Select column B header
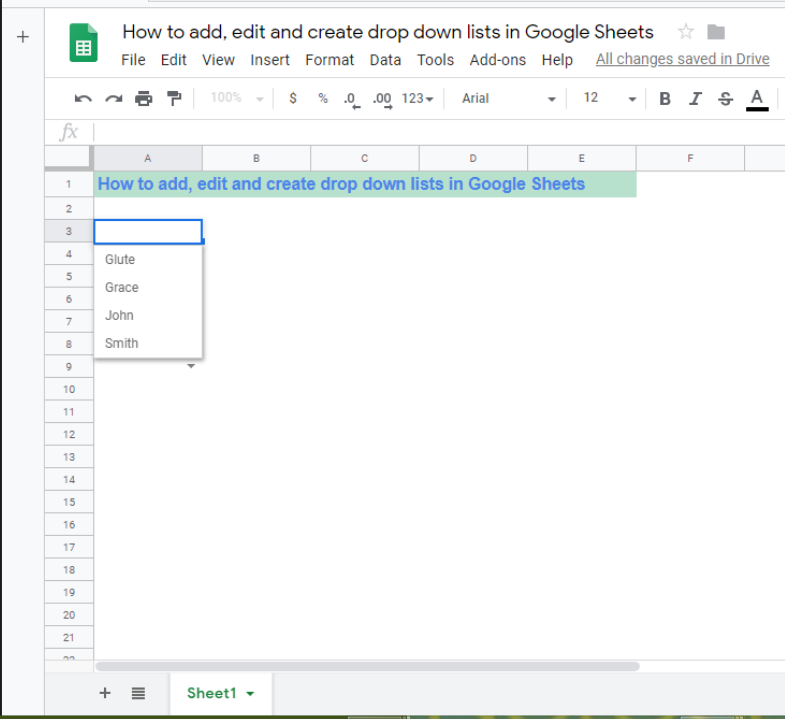The width and height of the screenshot is (791, 721). [x=256, y=158]
